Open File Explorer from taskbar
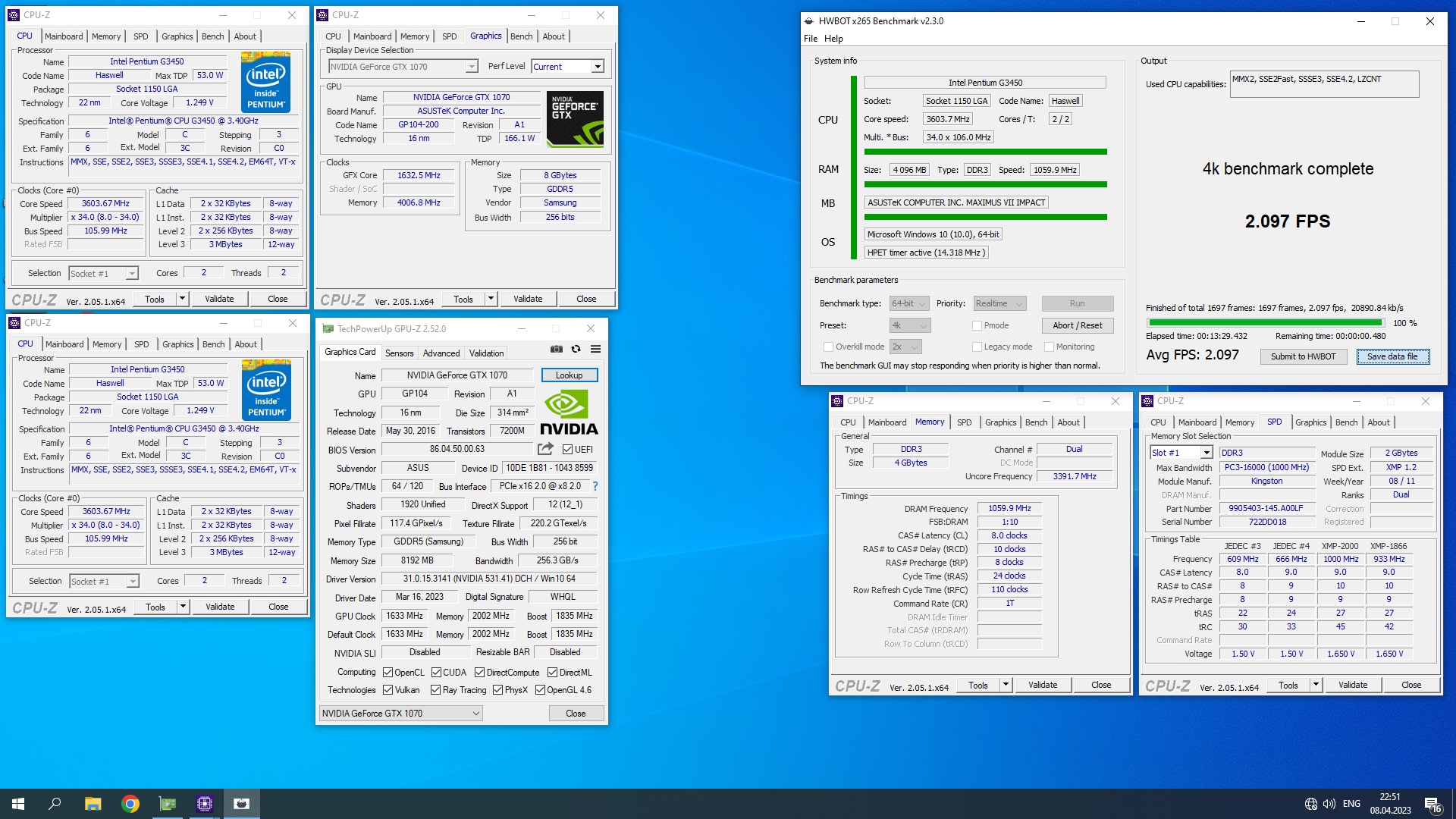Image resolution: width=1456 pixels, height=819 pixels. click(x=93, y=804)
